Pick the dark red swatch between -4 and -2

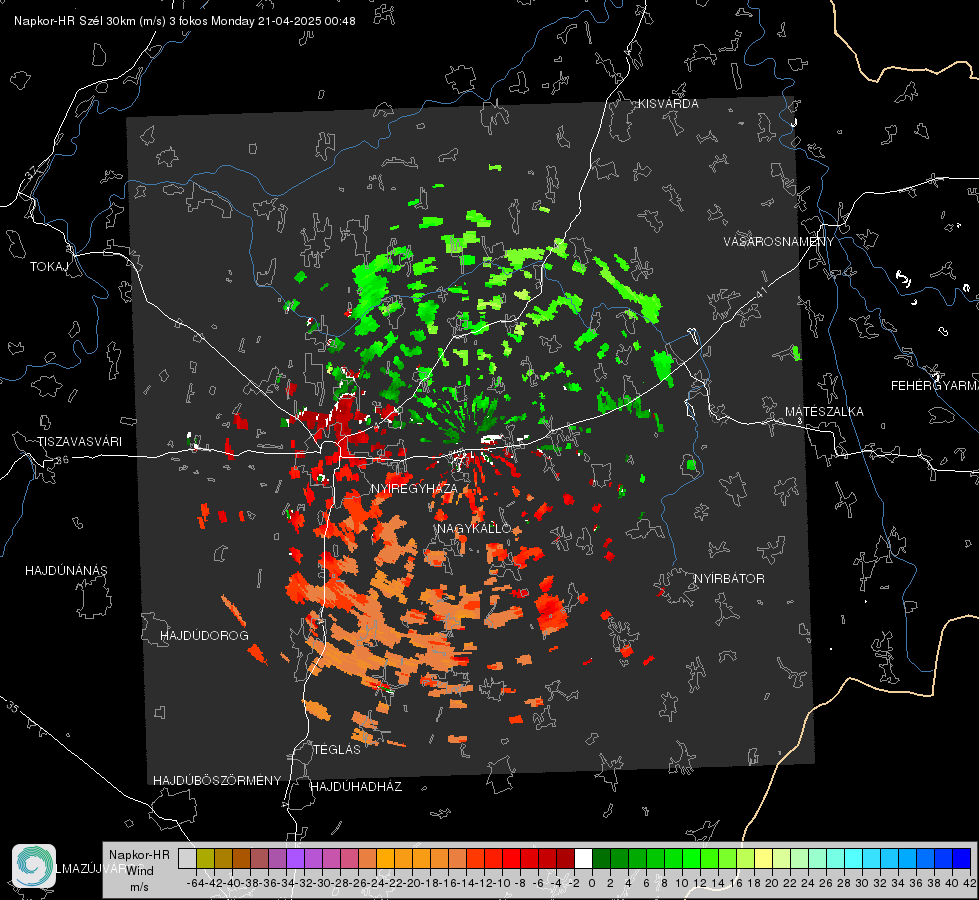565,858
